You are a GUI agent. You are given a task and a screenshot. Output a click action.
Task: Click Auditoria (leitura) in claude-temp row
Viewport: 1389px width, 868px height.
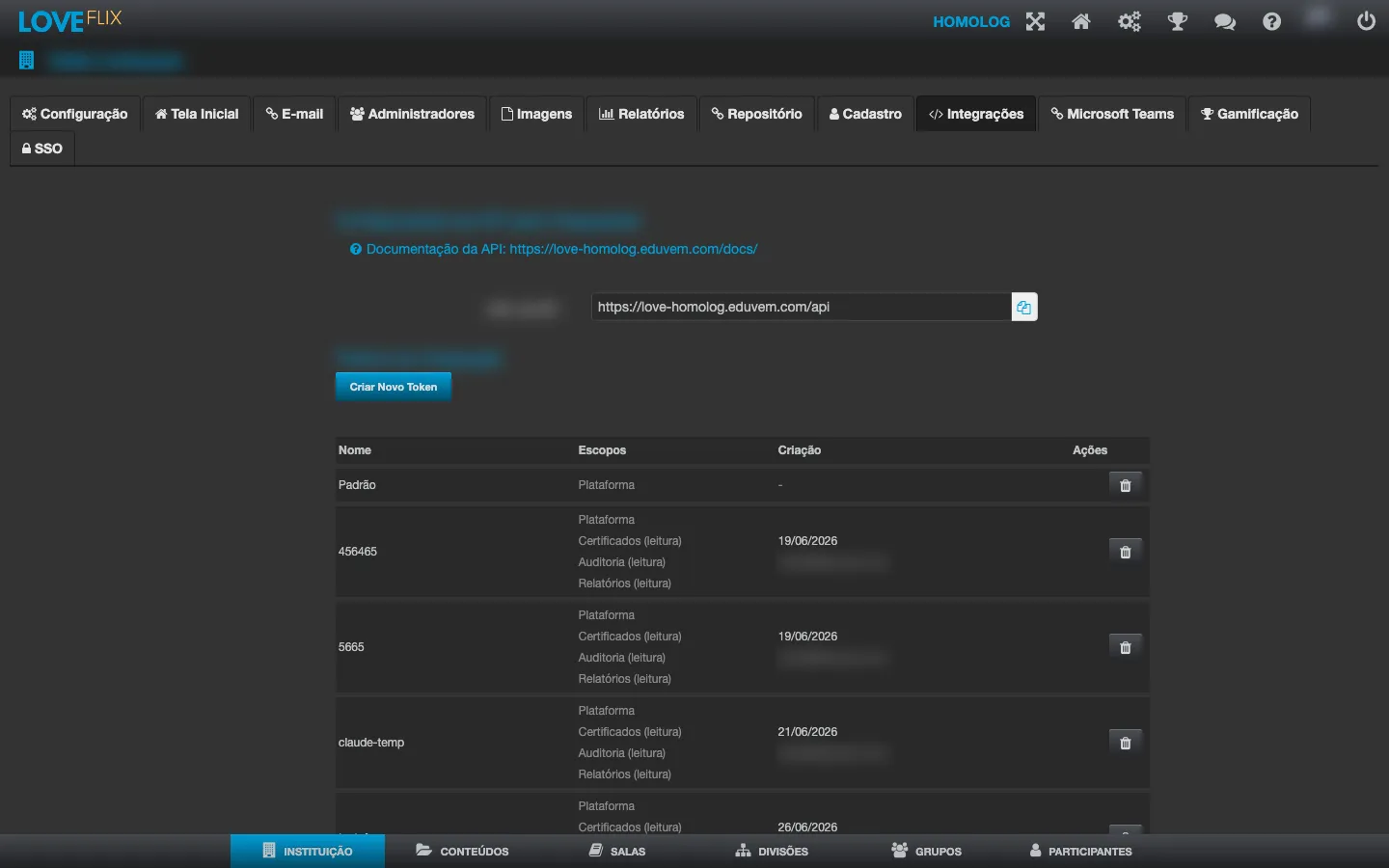622,753
